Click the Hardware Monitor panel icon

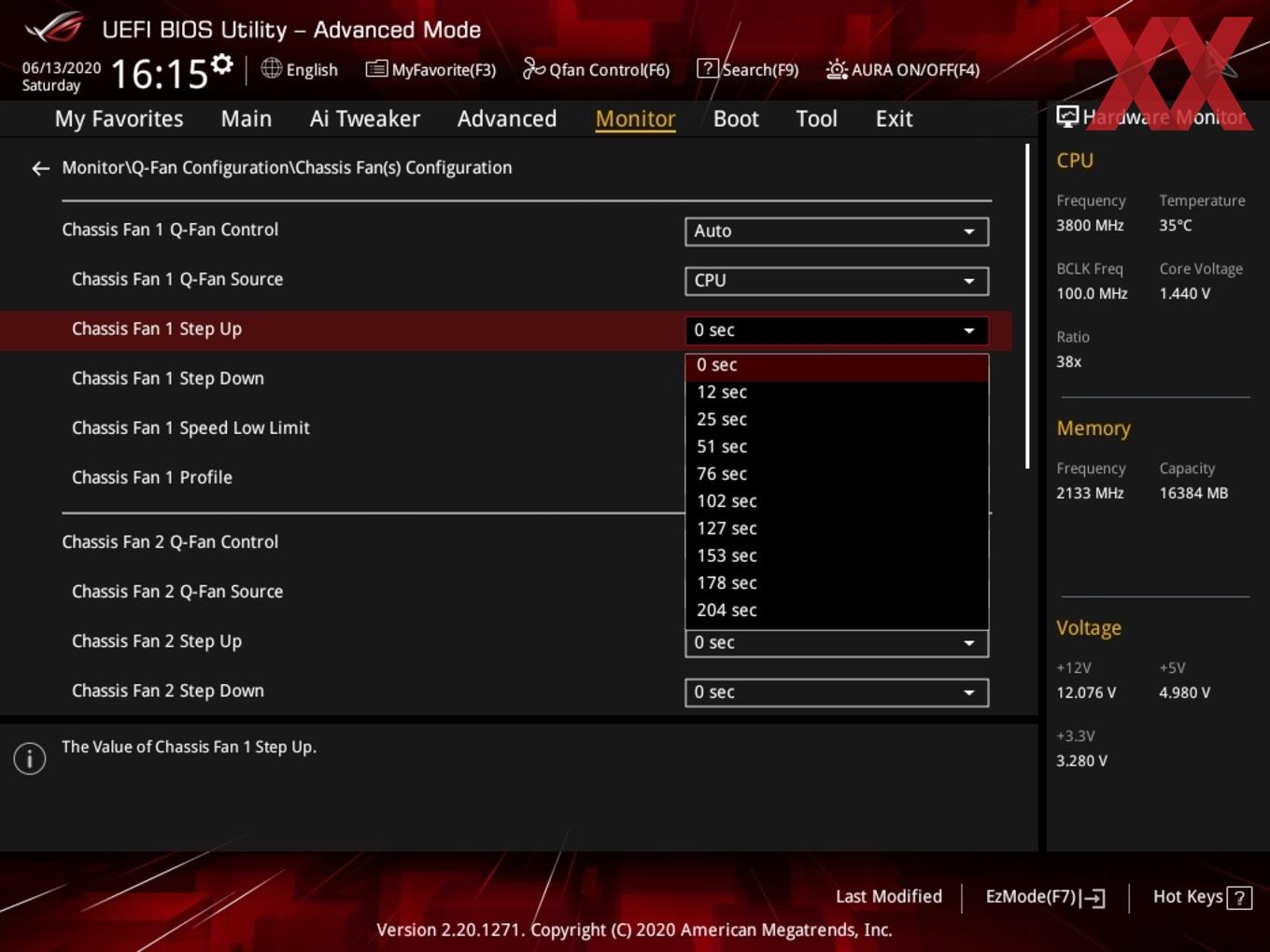[x=1067, y=116]
